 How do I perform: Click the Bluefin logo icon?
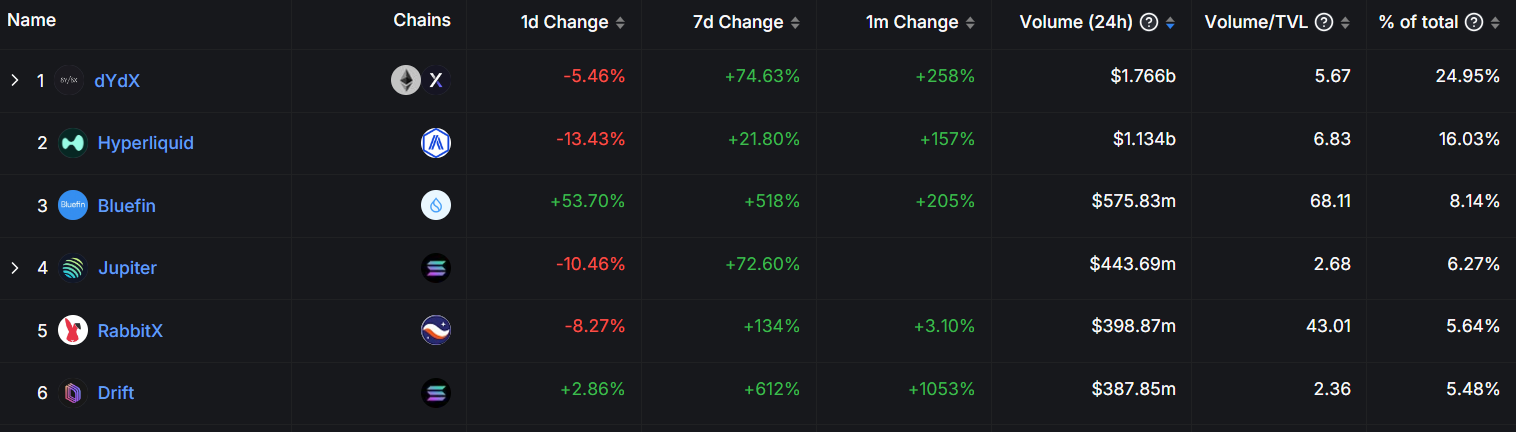pyautogui.click(x=73, y=205)
